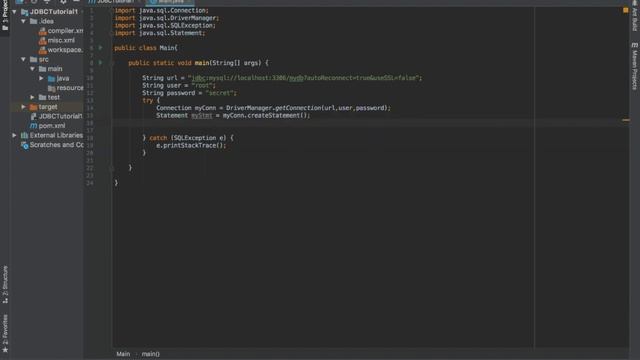Click the warning stripe marker on scrollbar
640x360 pixels.
tap(625, 120)
